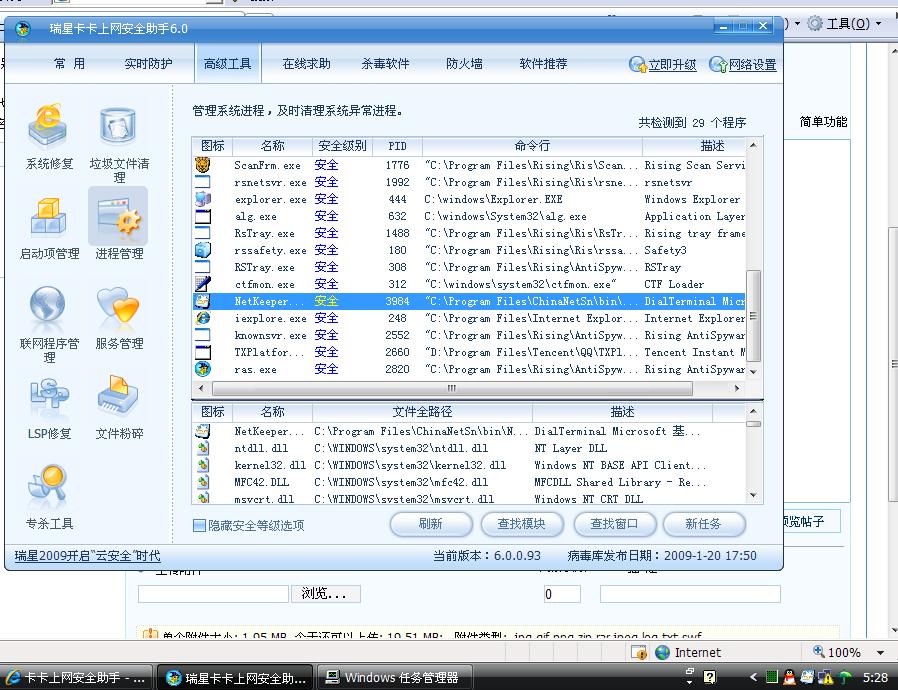Open the LSP修复 repair tool
Image resolution: width=898 pixels, height=690 pixels.
tap(49, 395)
